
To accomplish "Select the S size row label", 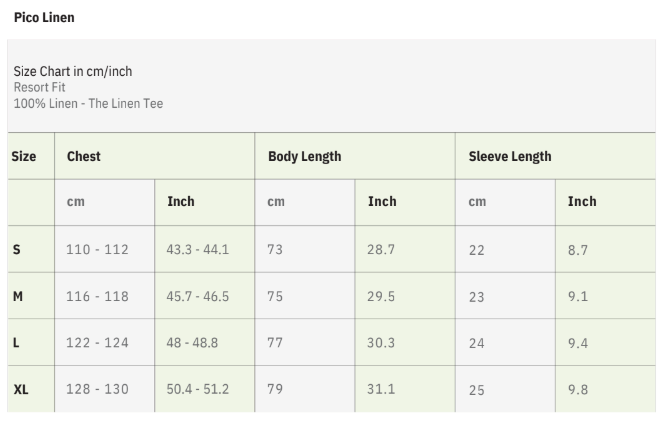I will [16, 249].
